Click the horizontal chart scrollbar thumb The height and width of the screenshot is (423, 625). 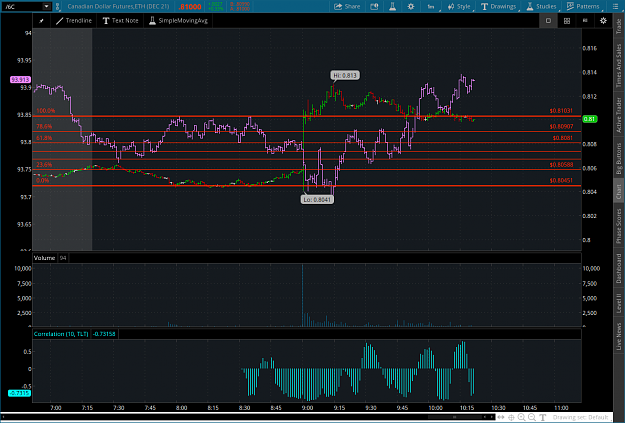pos(454,417)
